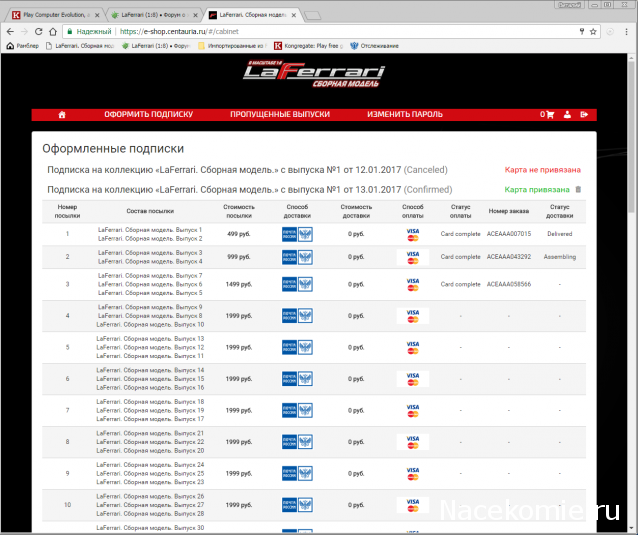Open the shopping cart icon
The image size is (638, 535).
pos(550,115)
